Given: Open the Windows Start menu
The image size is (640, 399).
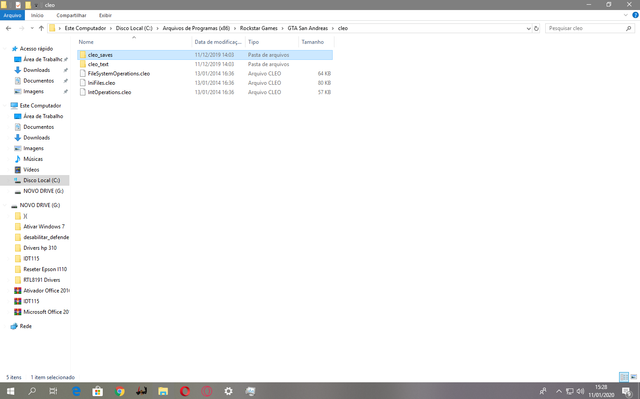Looking at the screenshot, I should pos(10,391).
